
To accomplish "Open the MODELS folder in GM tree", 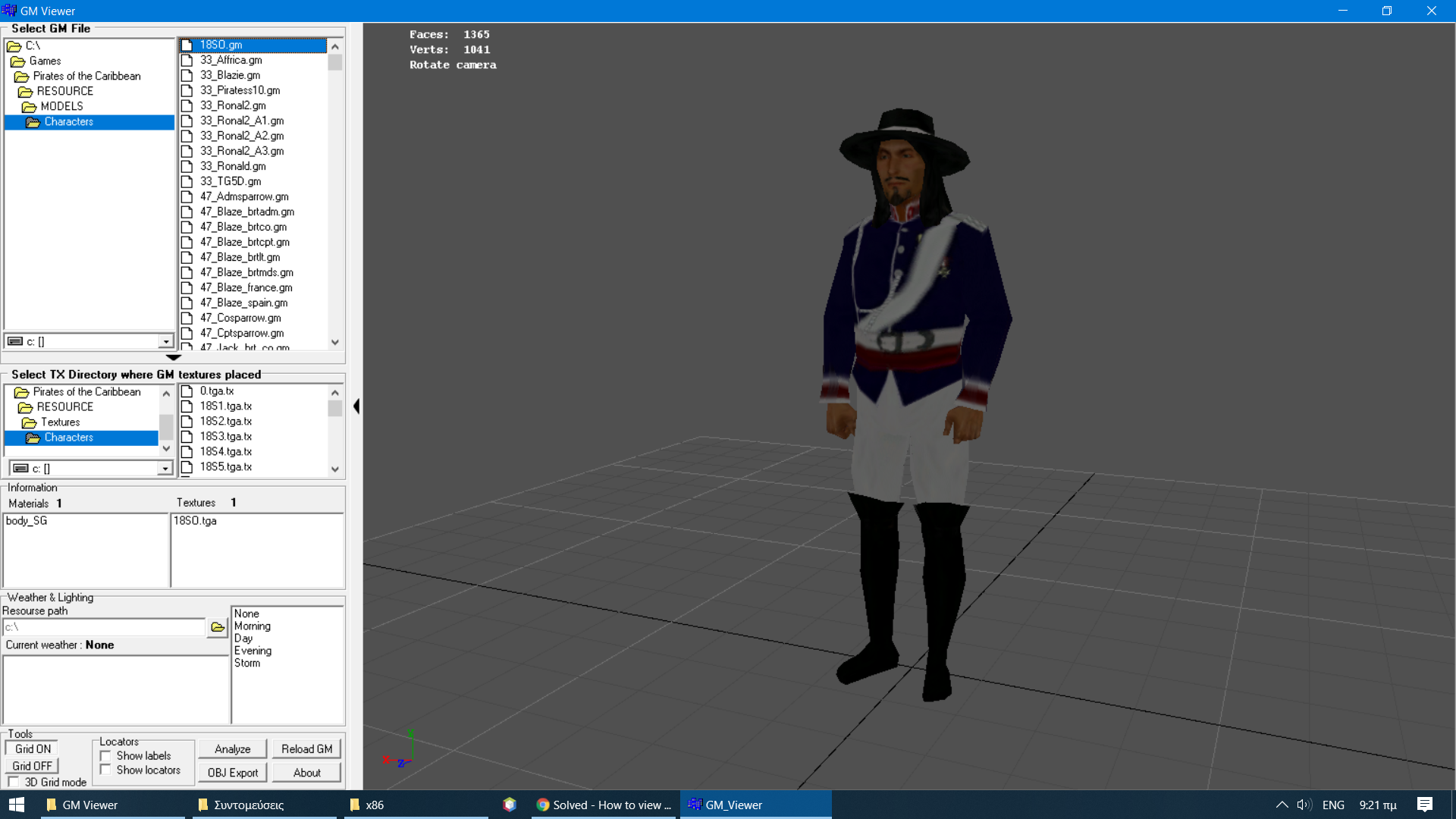I will (53, 106).
